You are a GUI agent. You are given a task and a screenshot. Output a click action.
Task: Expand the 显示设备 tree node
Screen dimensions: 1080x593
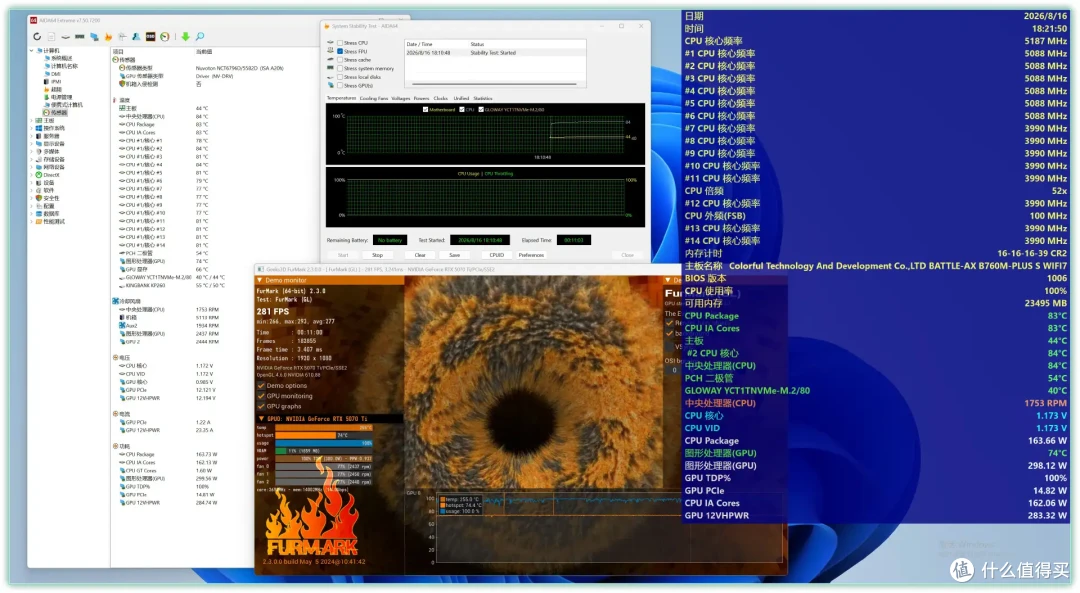pyautogui.click(x=31, y=144)
